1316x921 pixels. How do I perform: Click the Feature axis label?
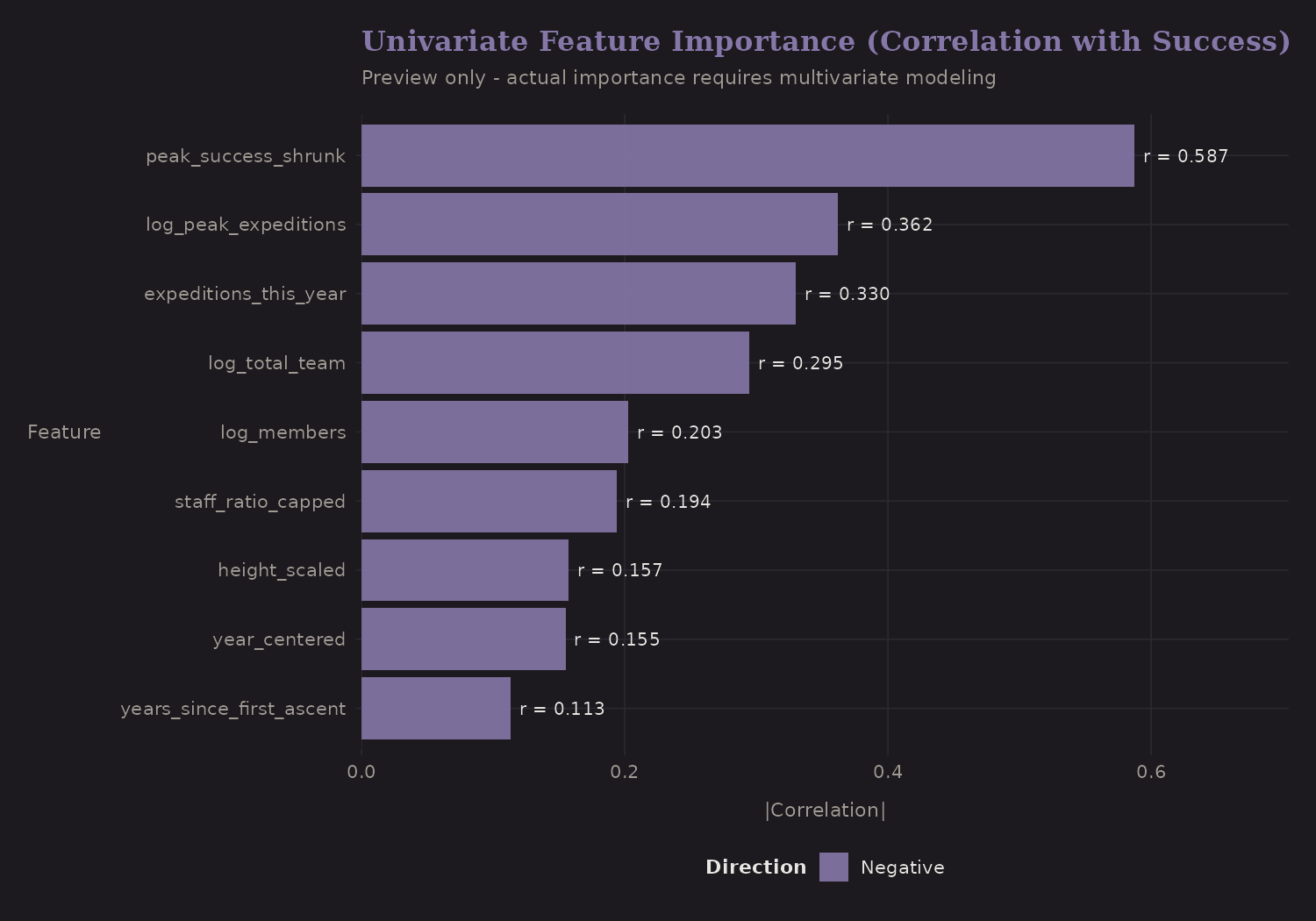(63, 432)
